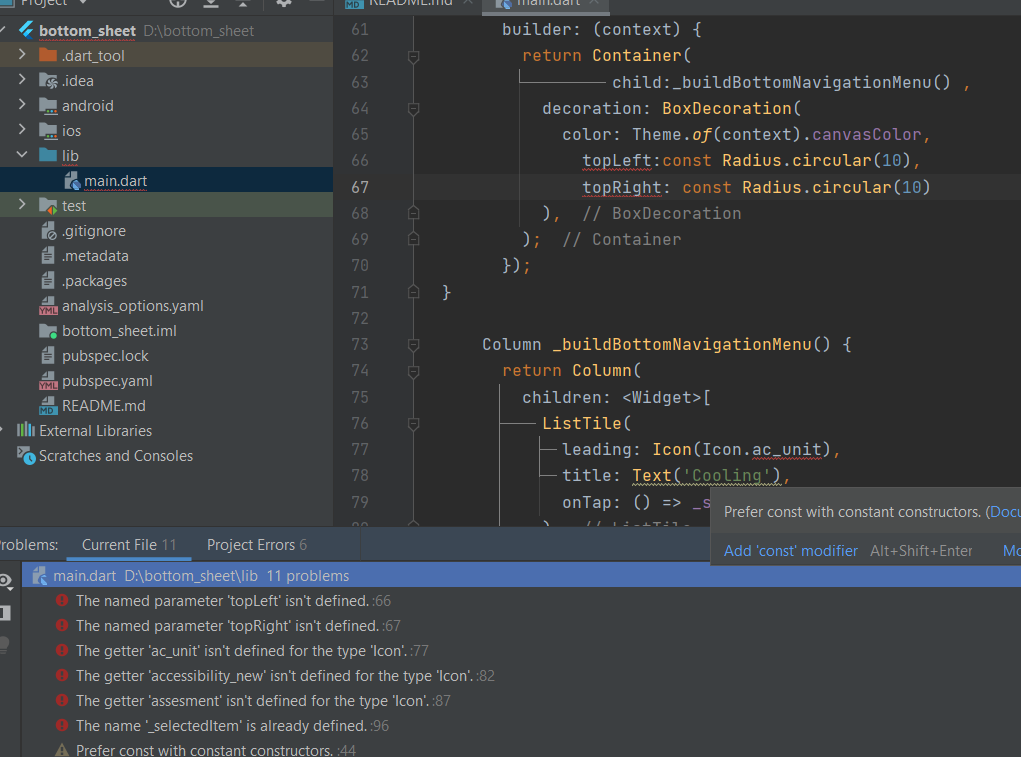This screenshot has width=1021, height=757.
Task: Expand the android folder
Action: pos(22,105)
